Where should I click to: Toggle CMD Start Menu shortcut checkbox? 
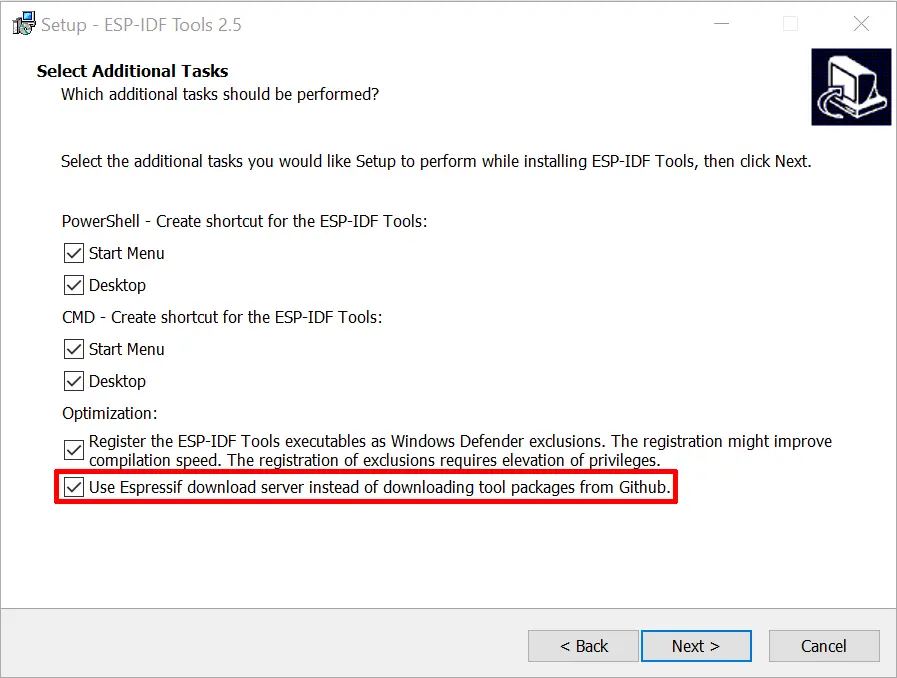pyautogui.click(x=74, y=349)
